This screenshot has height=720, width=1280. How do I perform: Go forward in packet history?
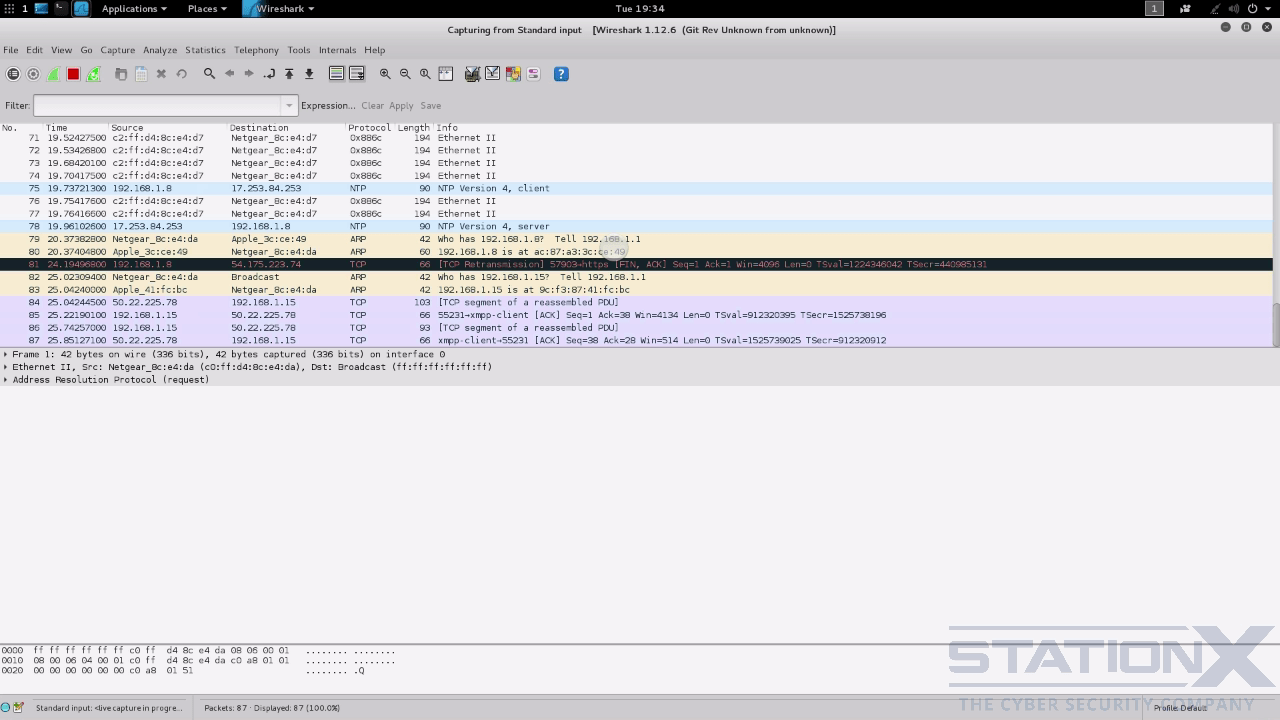[x=249, y=74]
